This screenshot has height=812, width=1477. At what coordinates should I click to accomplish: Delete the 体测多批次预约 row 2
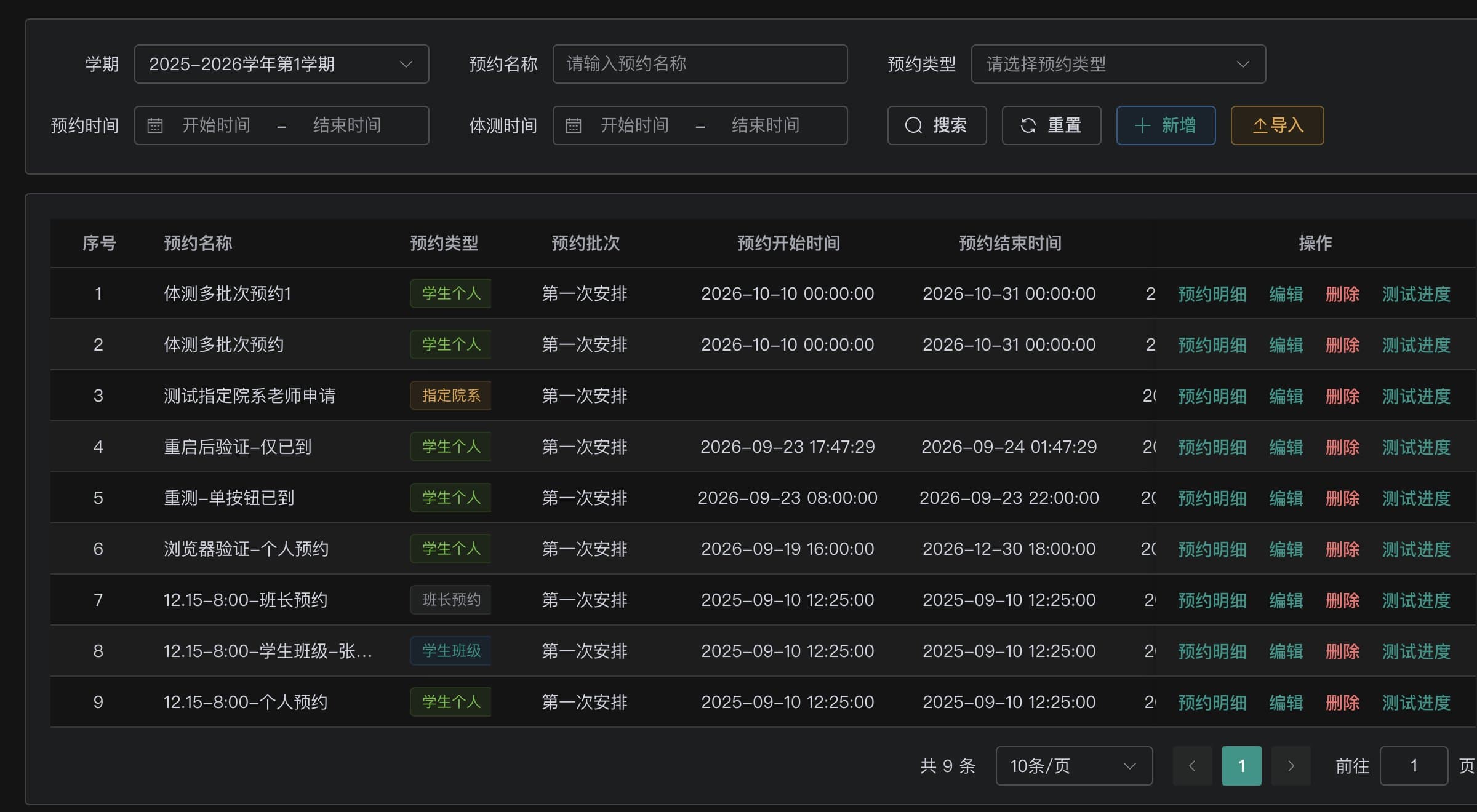point(1342,345)
